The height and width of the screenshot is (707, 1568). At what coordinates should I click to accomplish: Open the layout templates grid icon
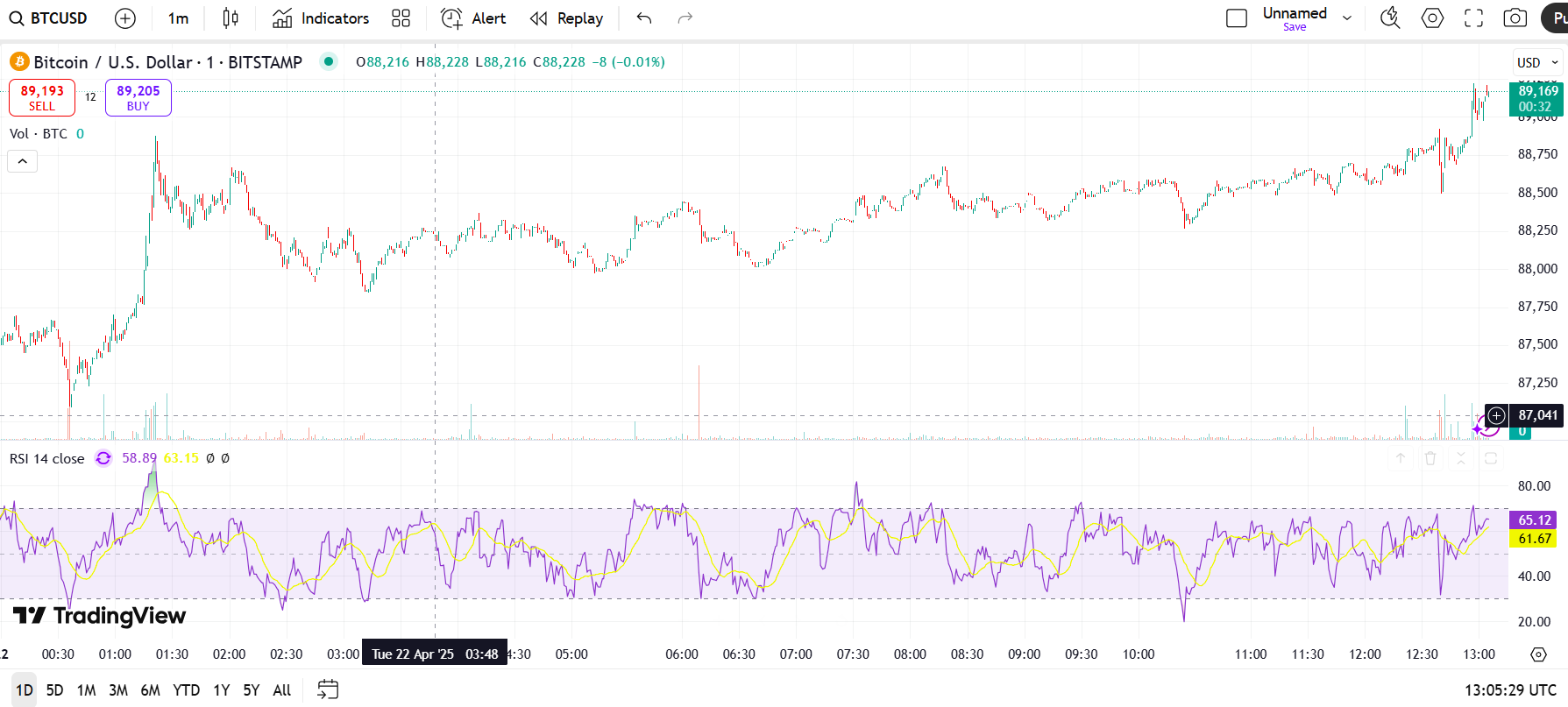[401, 18]
